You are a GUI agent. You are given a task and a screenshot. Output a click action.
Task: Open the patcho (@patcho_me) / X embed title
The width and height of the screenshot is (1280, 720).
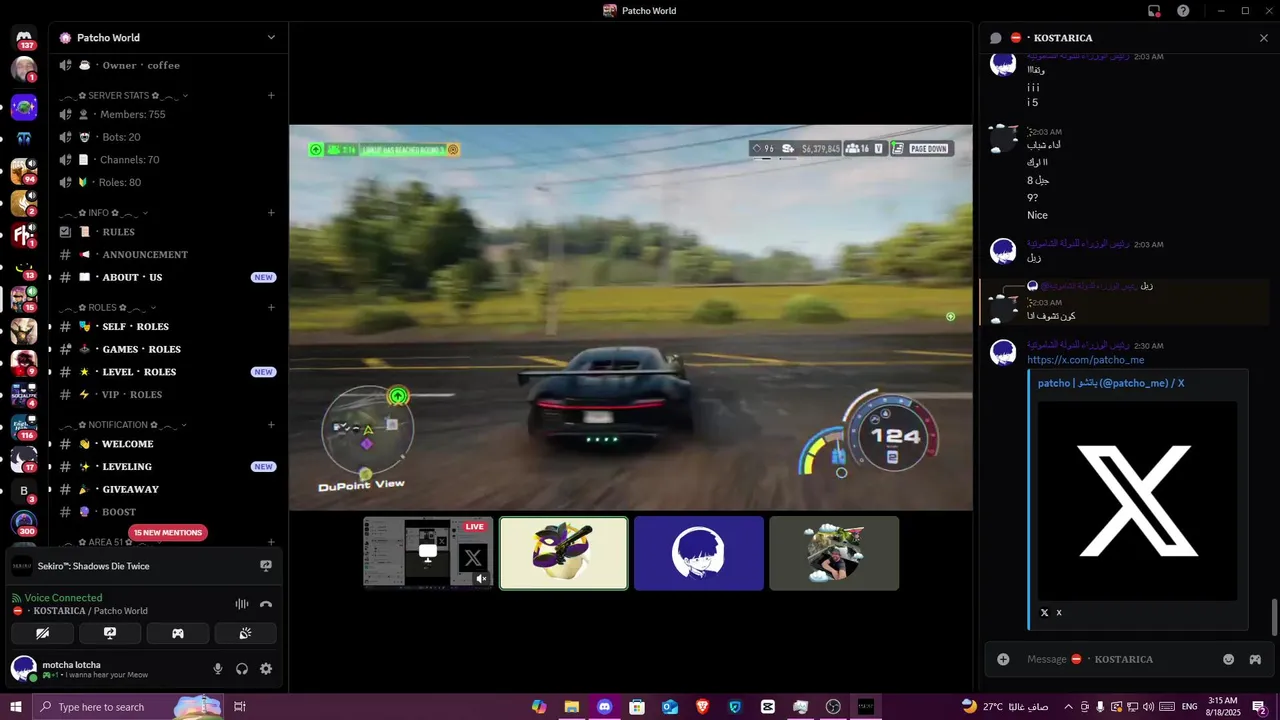(x=1111, y=383)
